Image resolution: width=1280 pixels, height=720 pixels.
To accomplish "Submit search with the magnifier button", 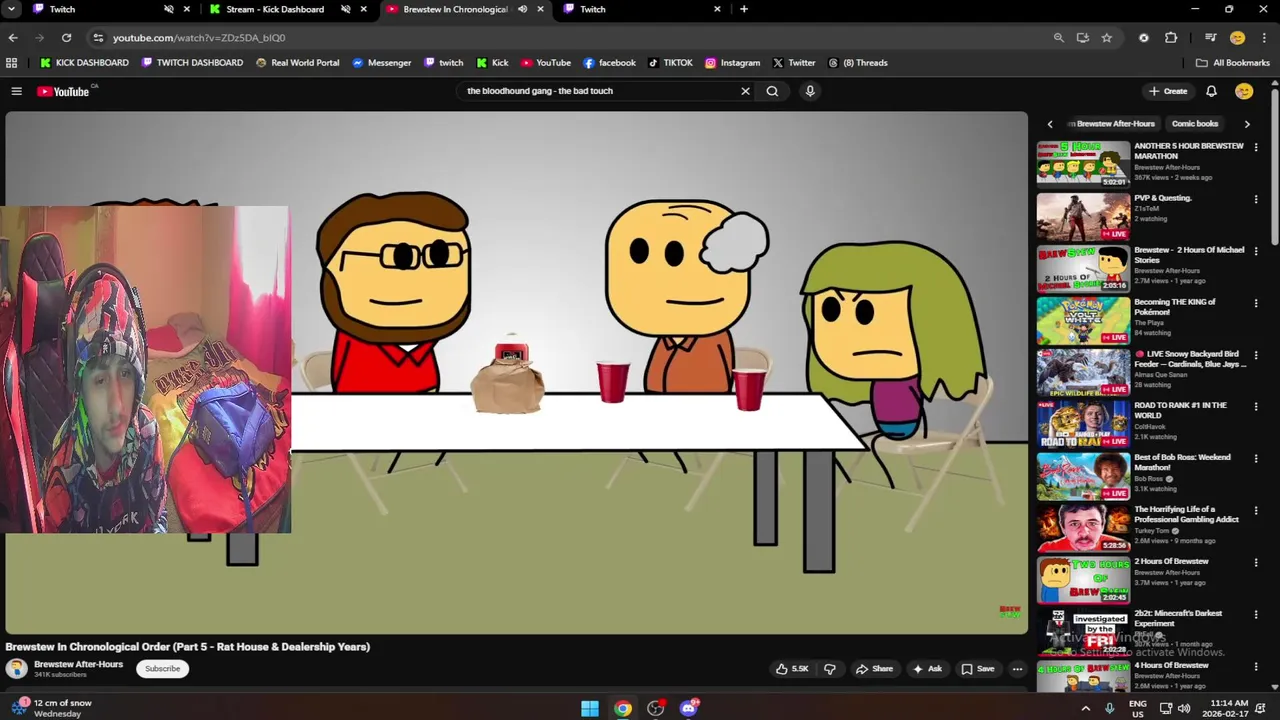I will click(772, 91).
